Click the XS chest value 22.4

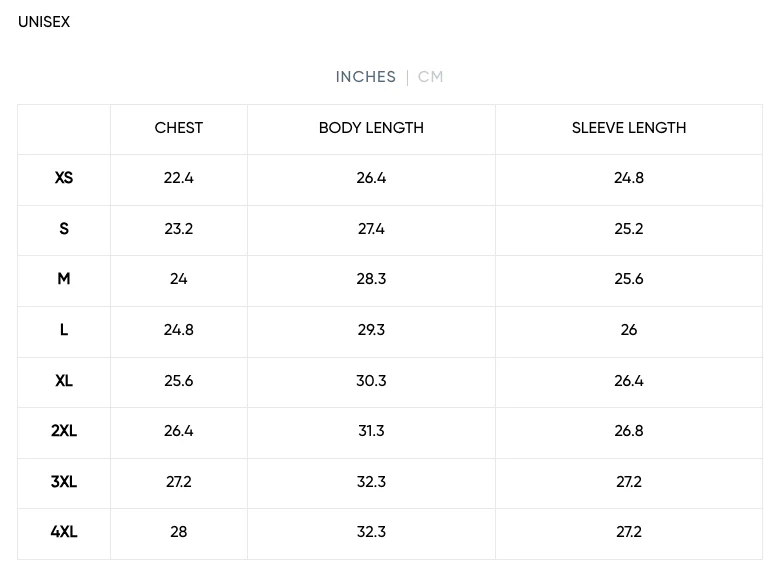(179, 178)
